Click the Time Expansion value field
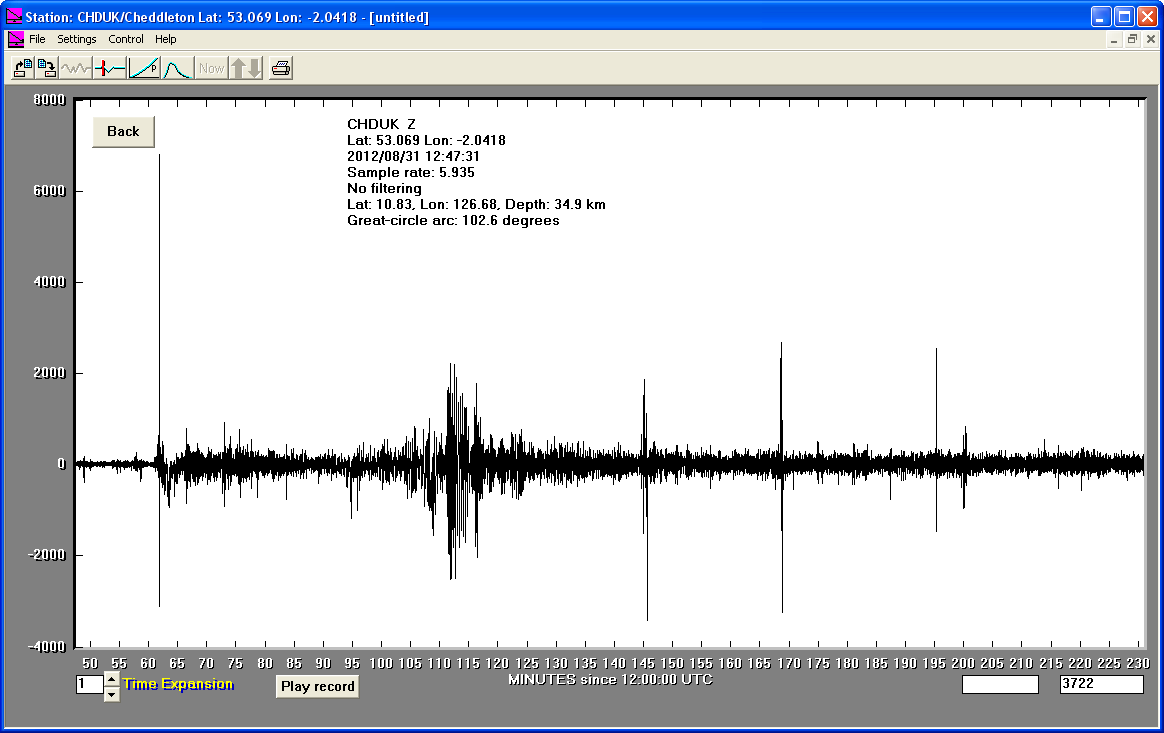 coord(90,684)
